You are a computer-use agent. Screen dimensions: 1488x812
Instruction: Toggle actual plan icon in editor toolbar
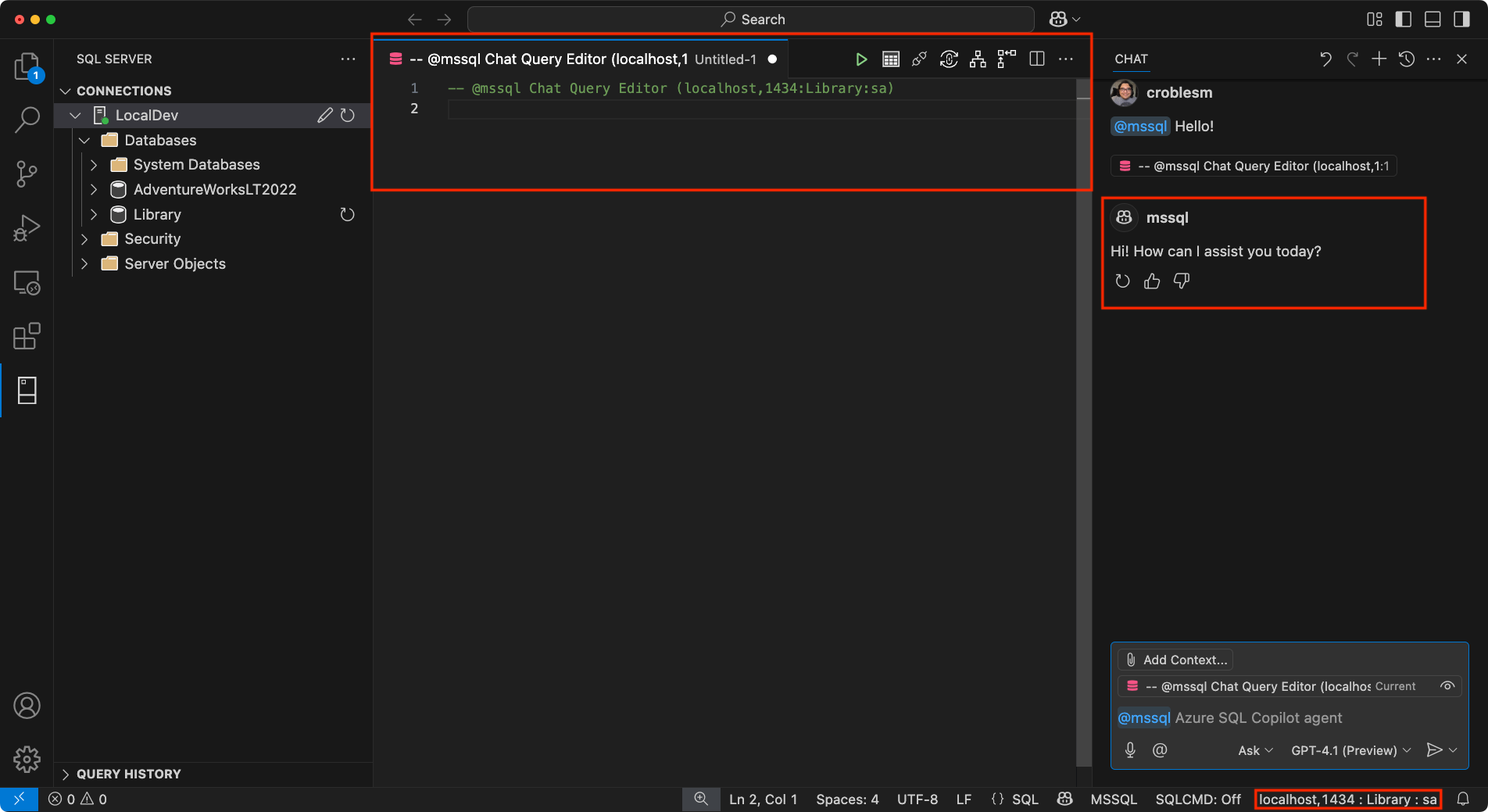(1007, 59)
